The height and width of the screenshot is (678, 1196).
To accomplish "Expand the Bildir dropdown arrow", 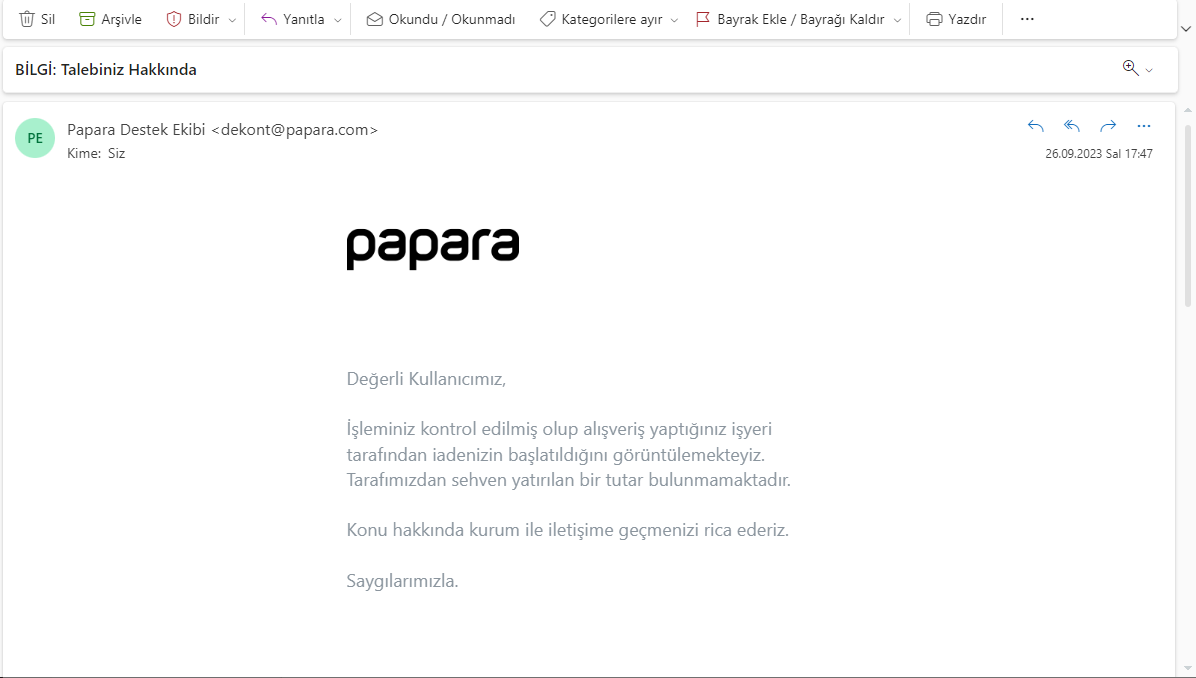I will [x=232, y=20].
